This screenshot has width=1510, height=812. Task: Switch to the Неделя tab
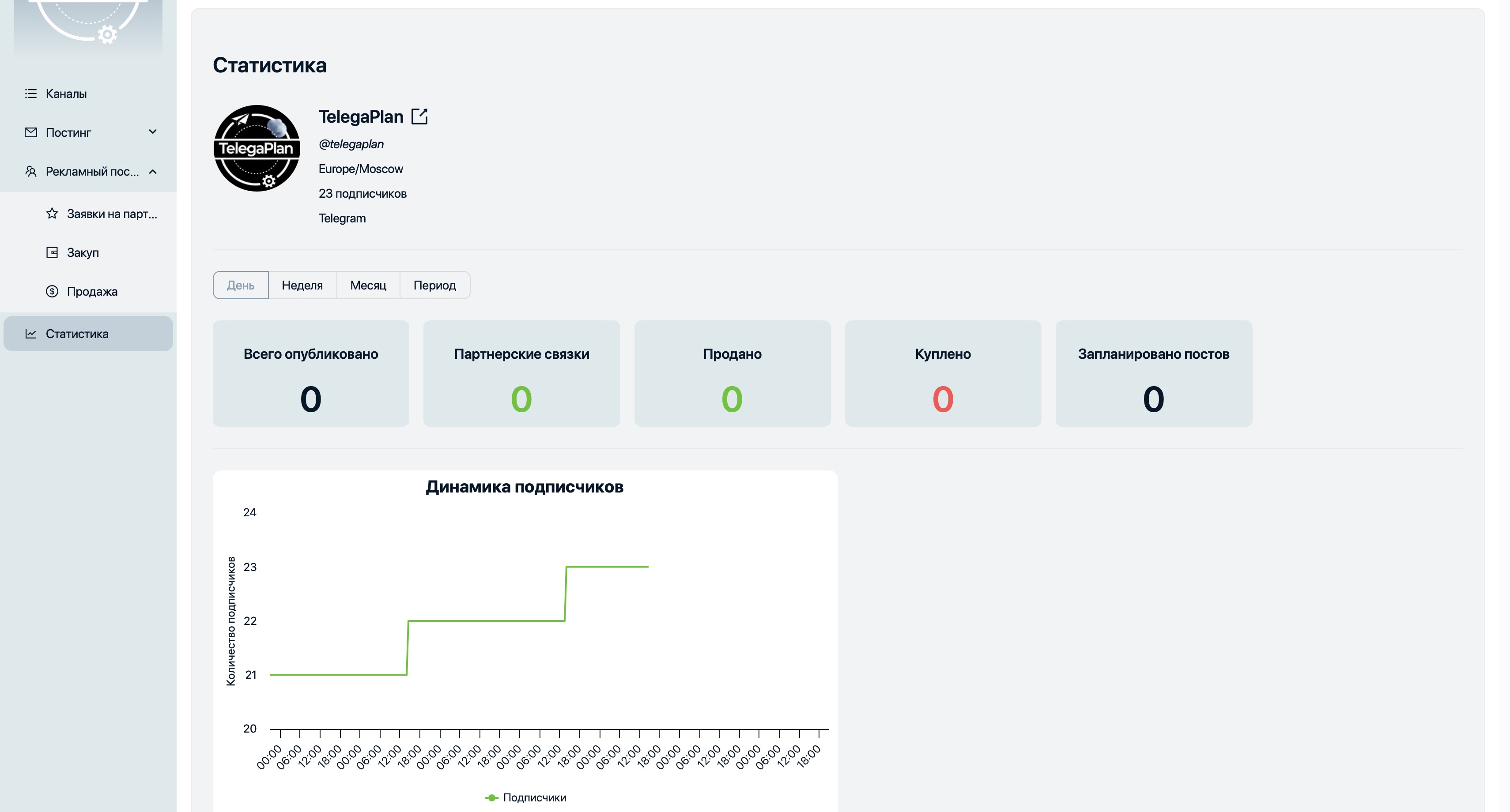click(x=302, y=286)
